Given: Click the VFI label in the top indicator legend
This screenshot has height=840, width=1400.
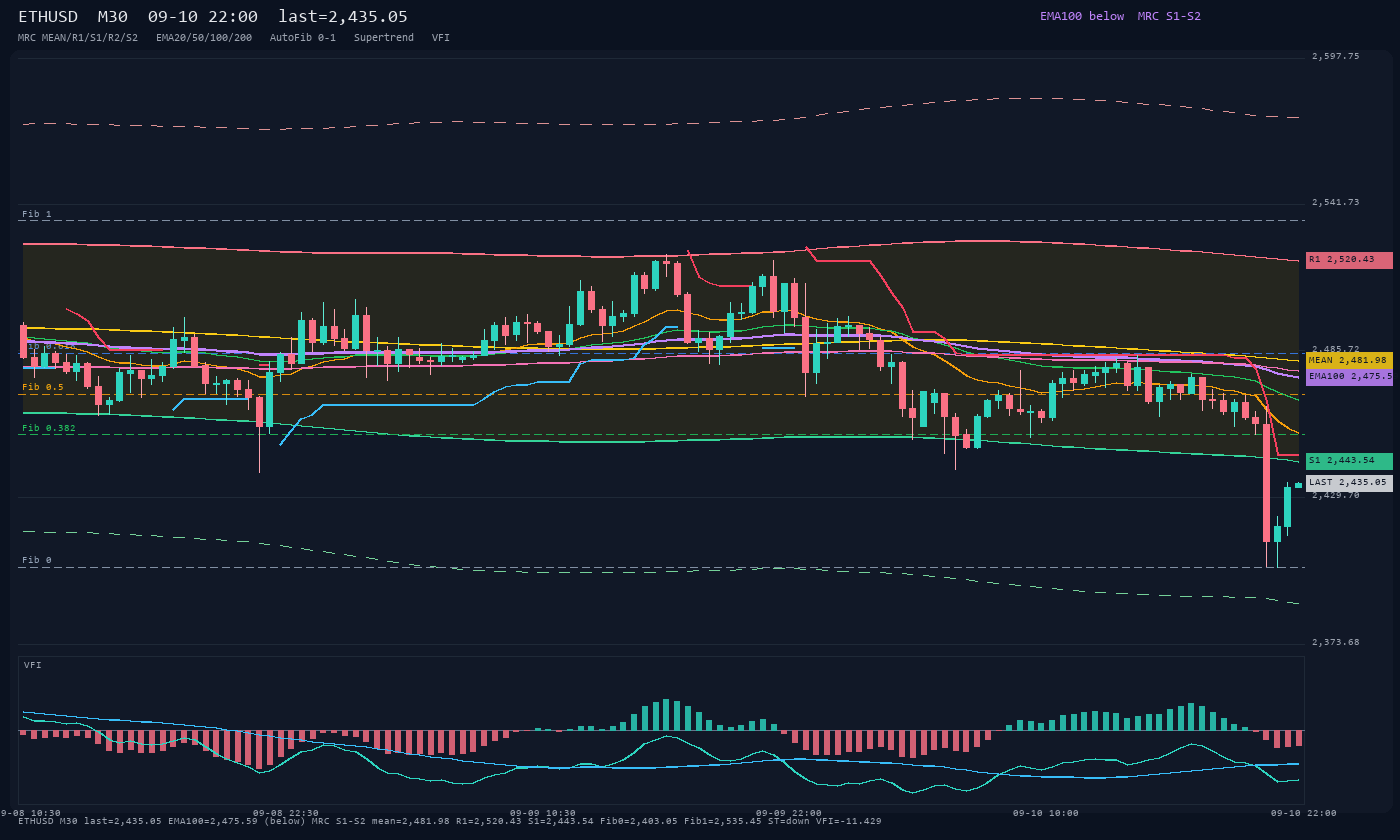Looking at the screenshot, I should click(x=441, y=38).
